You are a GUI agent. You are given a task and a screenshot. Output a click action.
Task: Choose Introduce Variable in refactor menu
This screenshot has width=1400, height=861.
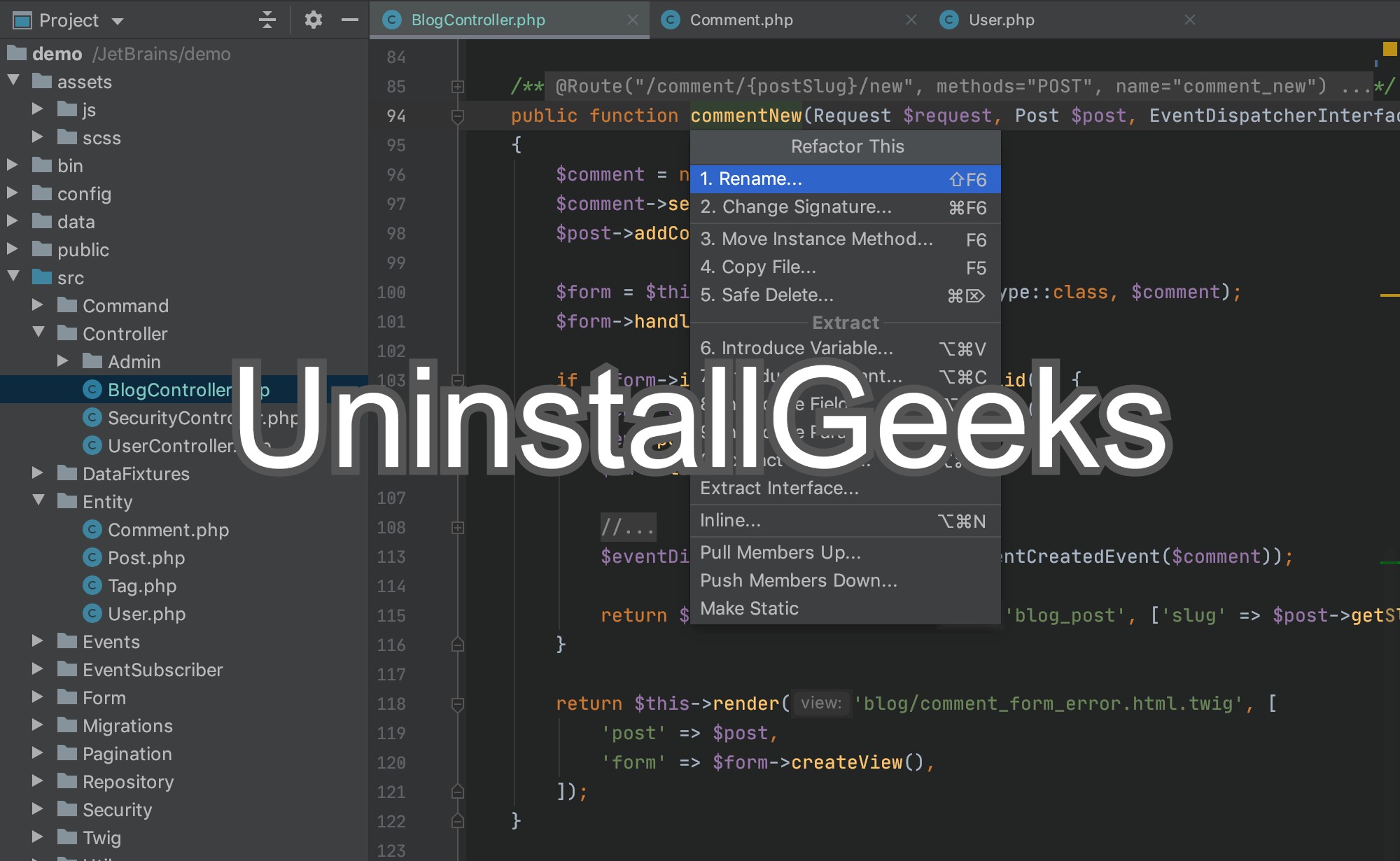click(x=846, y=349)
